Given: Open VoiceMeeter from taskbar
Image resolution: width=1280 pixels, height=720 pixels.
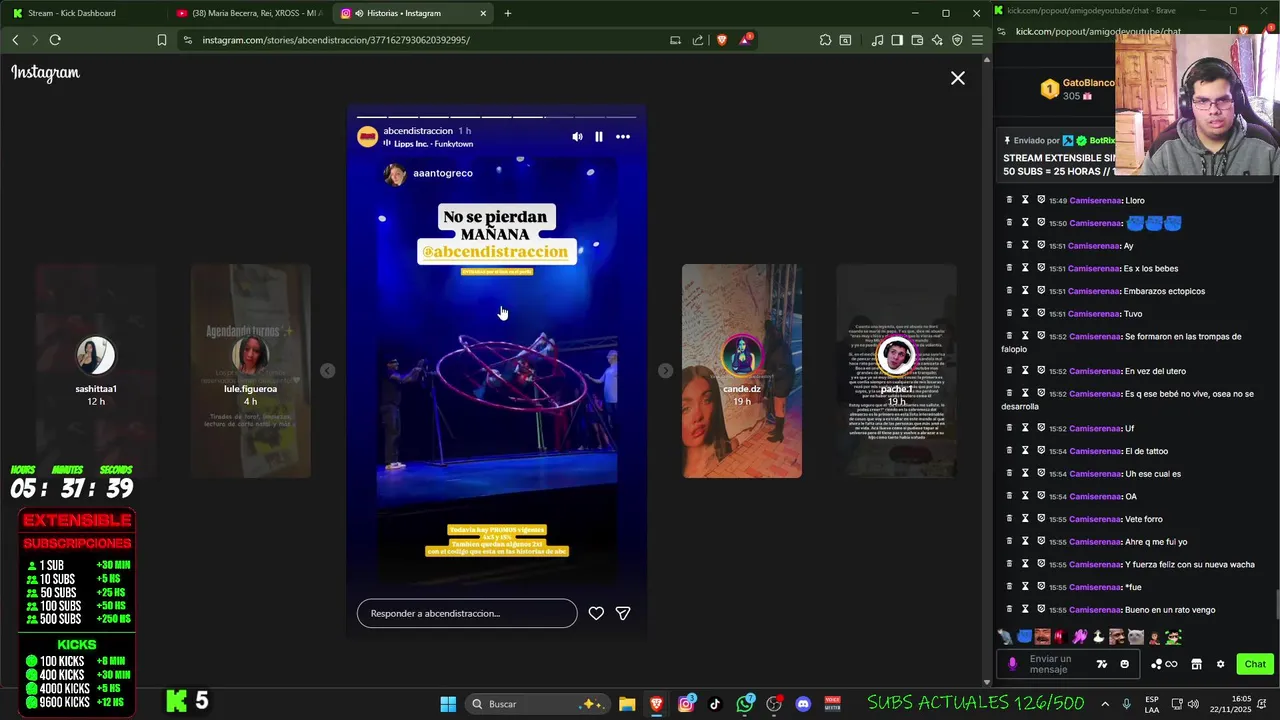Looking at the screenshot, I should pos(833,704).
